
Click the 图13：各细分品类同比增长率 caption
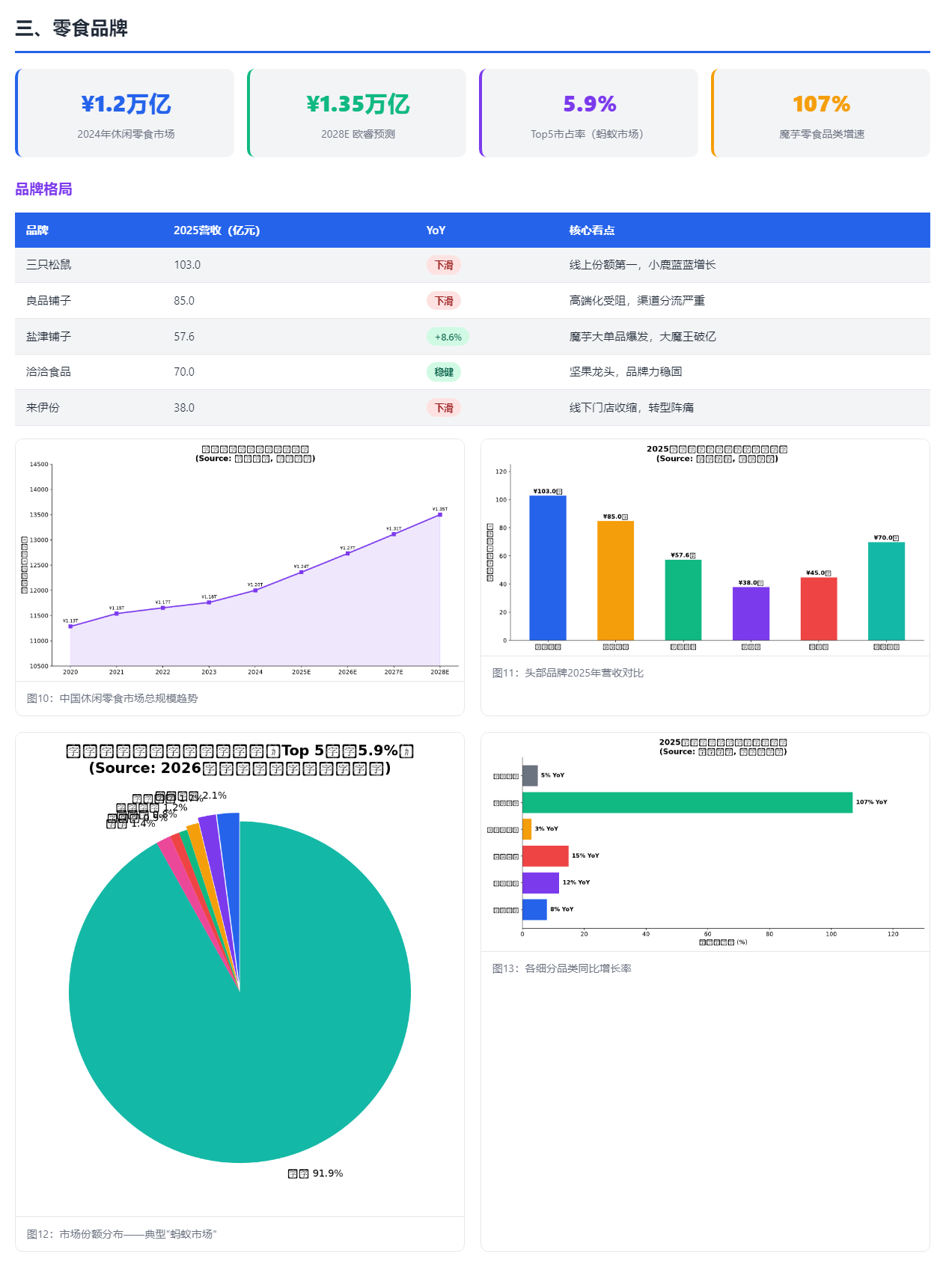tap(562, 968)
